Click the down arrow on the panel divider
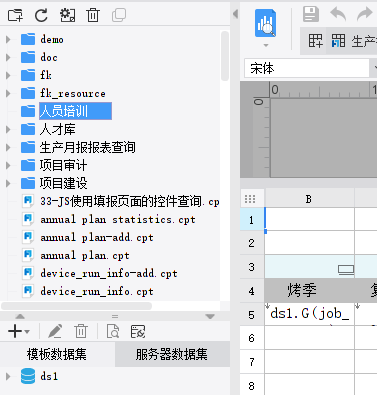 210,316
